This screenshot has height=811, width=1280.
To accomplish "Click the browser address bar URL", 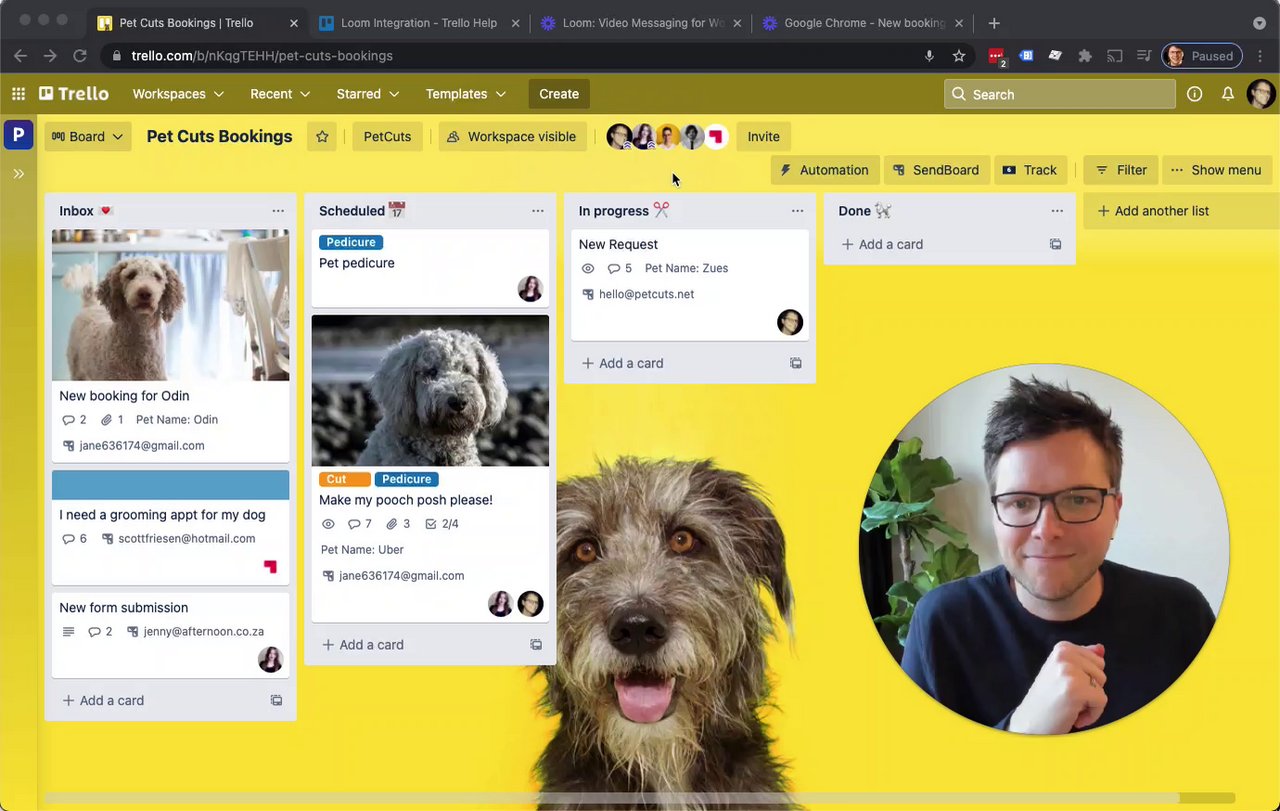I will (x=262, y=56).
